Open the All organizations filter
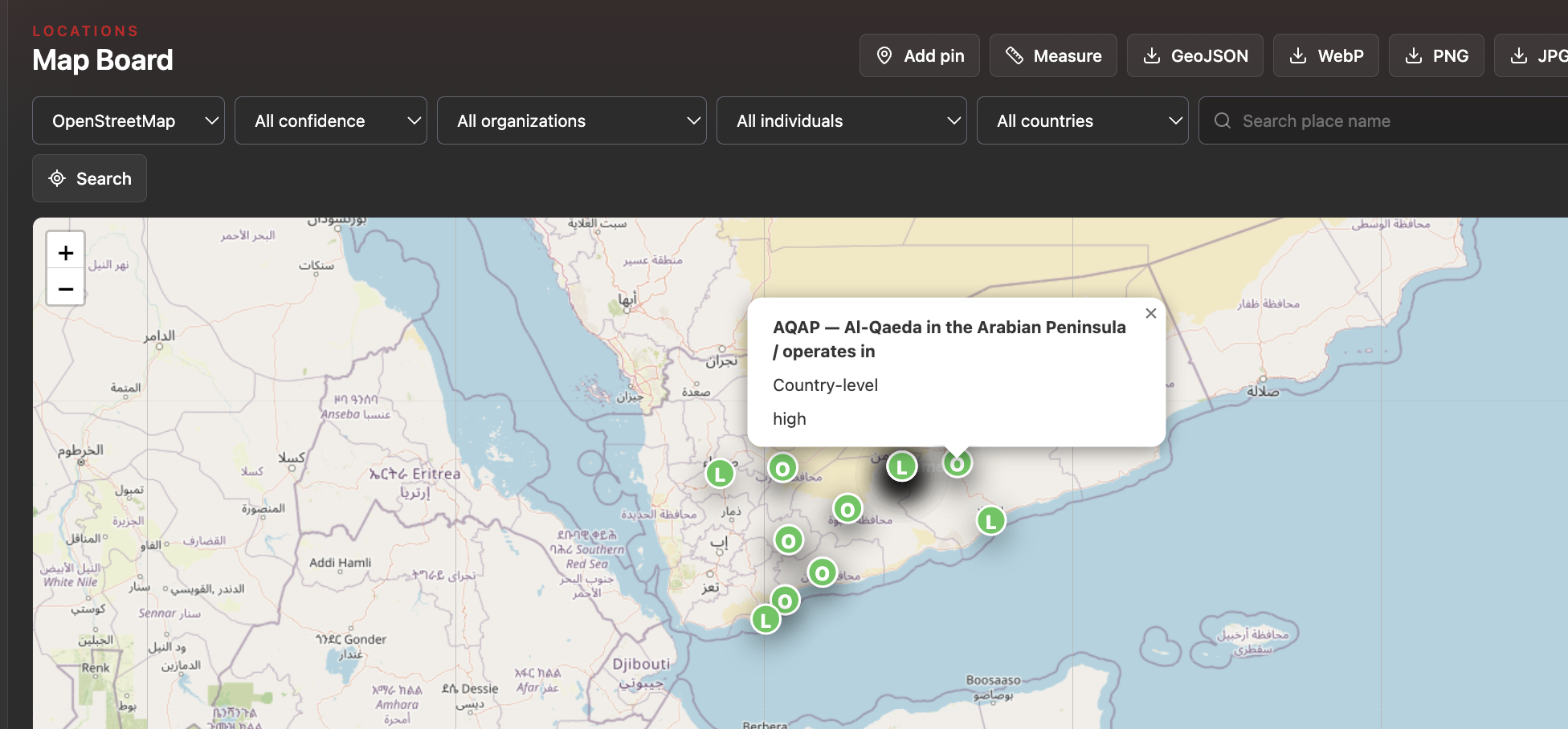Screen dimensions: 1568x729 [572, 120]
